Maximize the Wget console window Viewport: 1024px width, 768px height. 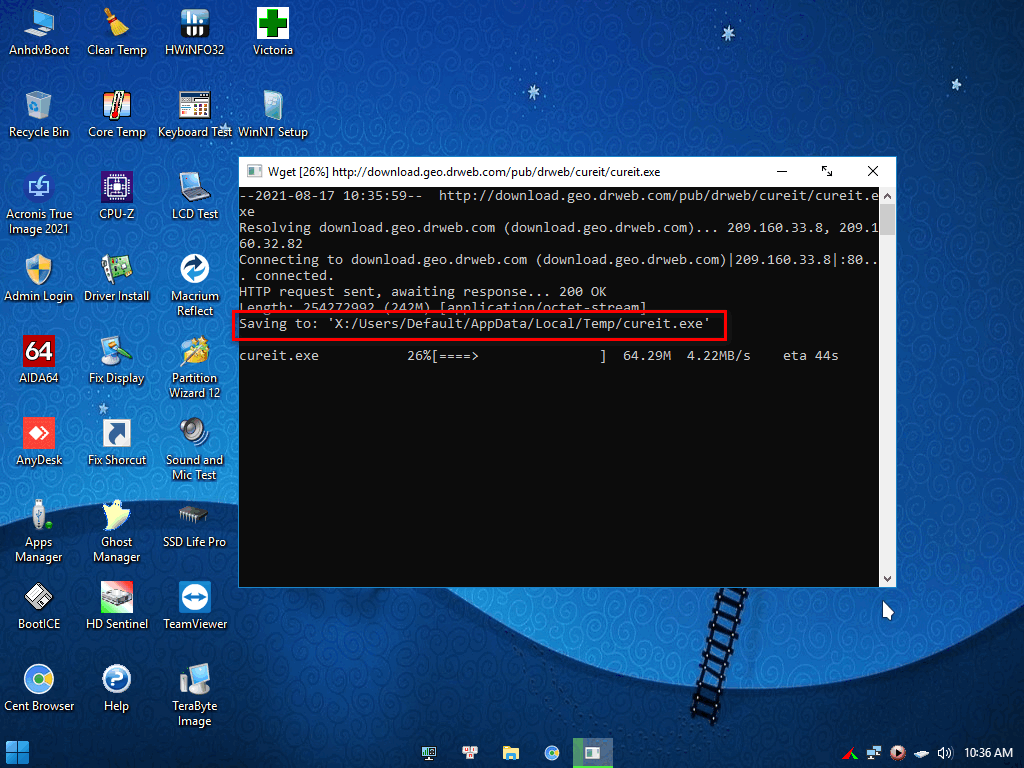click(x=827, y=172)
